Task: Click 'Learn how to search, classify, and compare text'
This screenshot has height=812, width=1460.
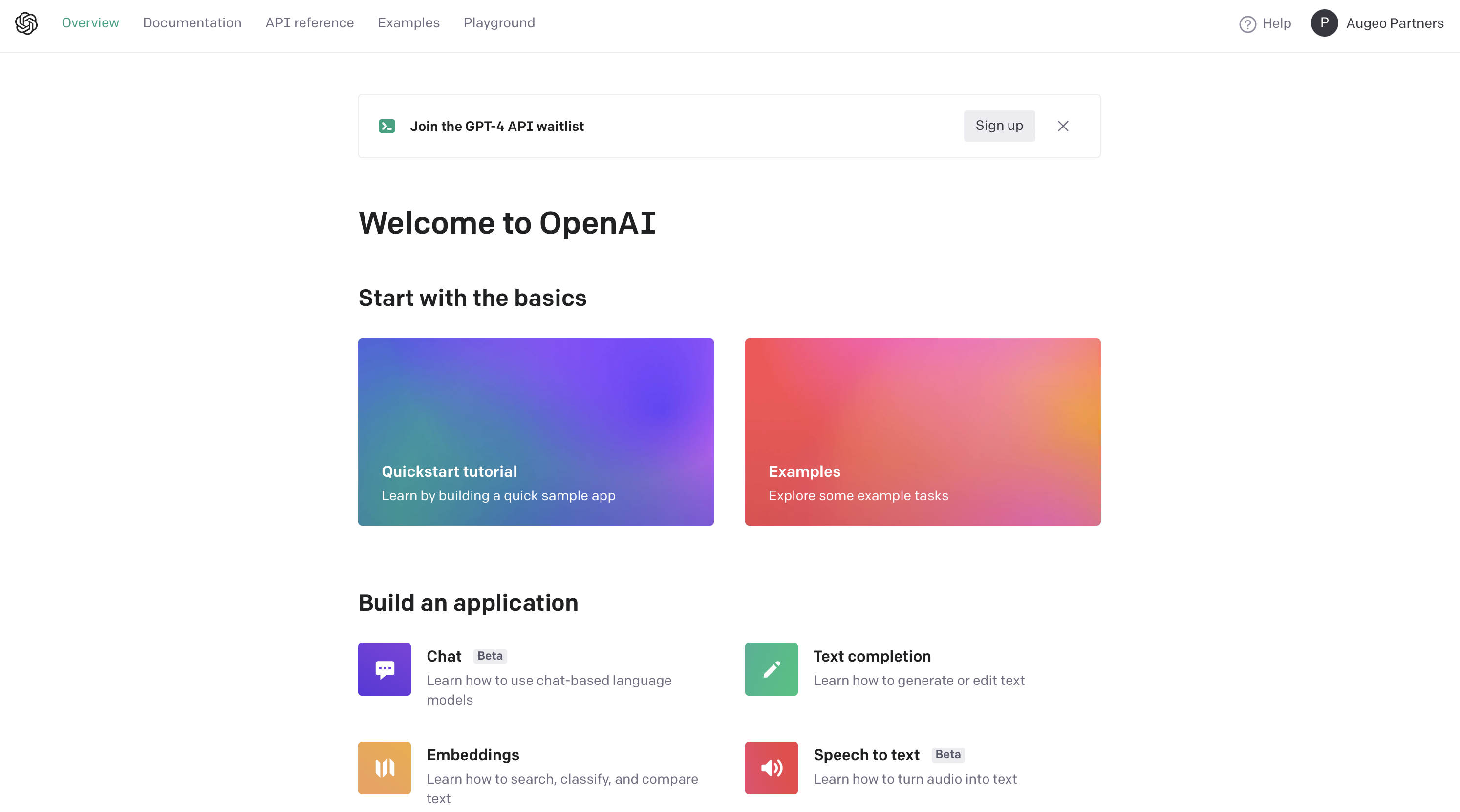Action: pyautogui.click(x=562, y=788)
